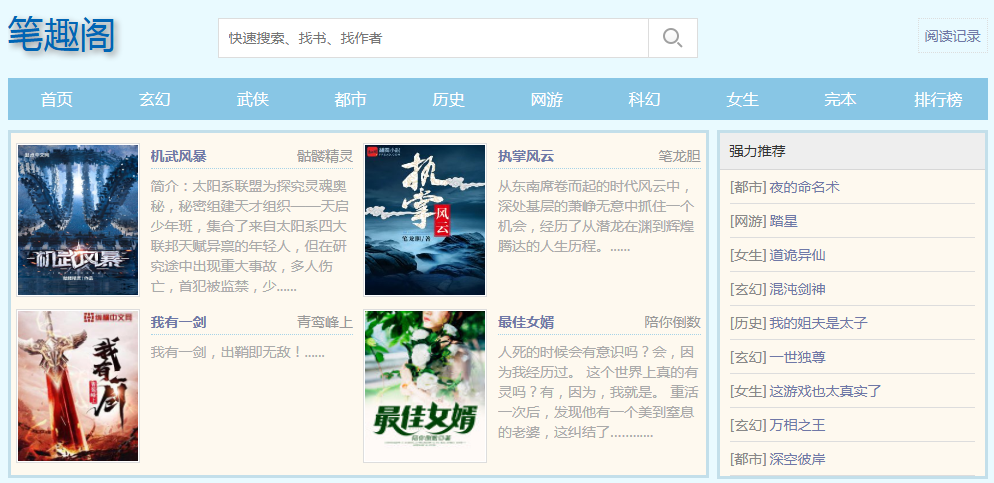The width and height of the screenshot is (994, 483).
Task: Click the magnifier search icon
Action: click(673, 38)
